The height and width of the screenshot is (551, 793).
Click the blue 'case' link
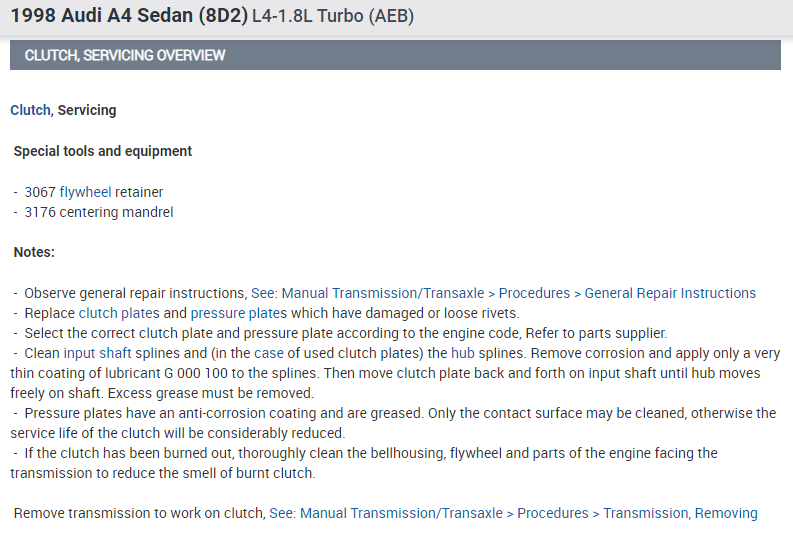269,353
